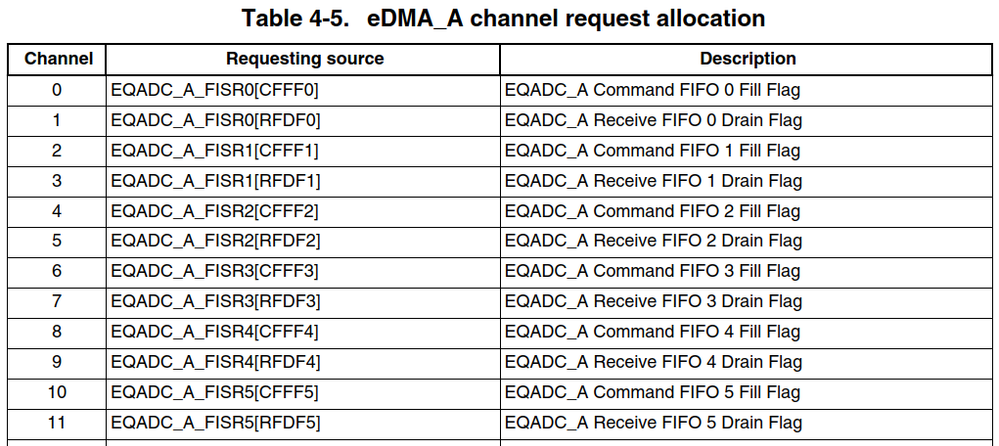Select the EQADC_A_FISR5[CFFF5] cell
The image size is (999, 446).
pyautogui.click(x=215, y=392)
